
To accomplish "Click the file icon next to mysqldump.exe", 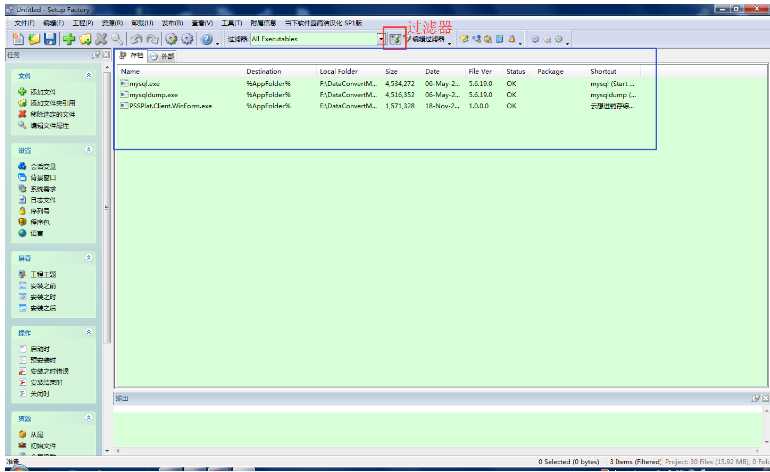I will 124,94.
